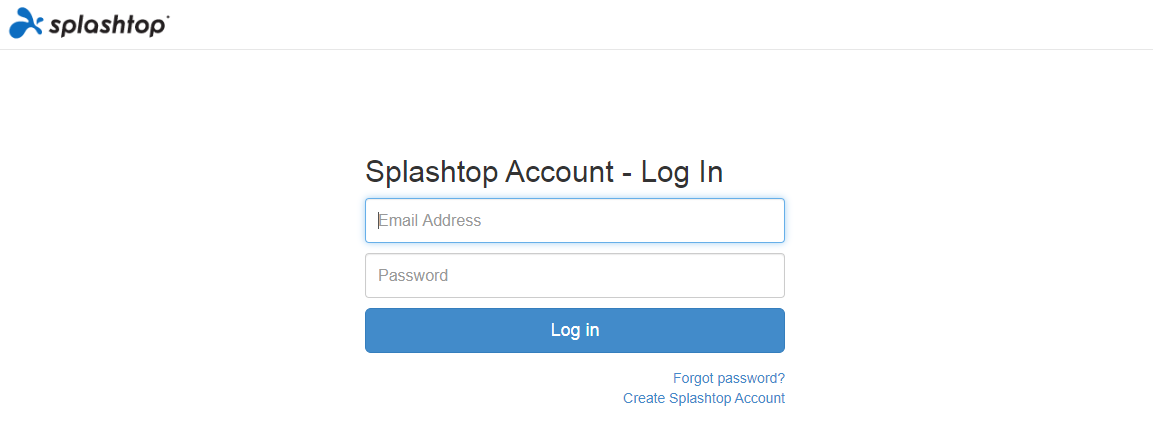Open the Create Splashtop Account link
The height and width of the screenshot is (421, 1153).
click(x=703, y=398)
